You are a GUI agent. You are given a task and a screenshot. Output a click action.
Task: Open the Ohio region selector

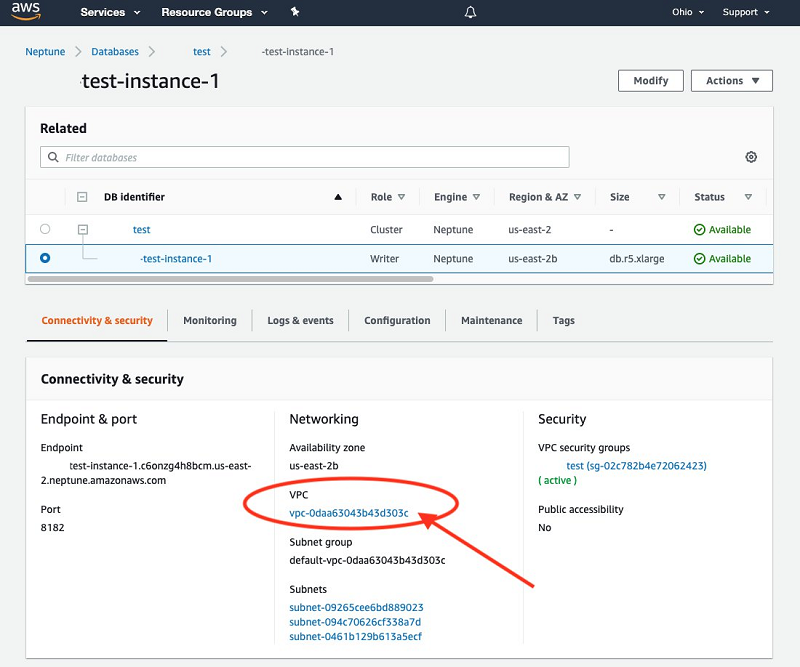tap(688, 12)
